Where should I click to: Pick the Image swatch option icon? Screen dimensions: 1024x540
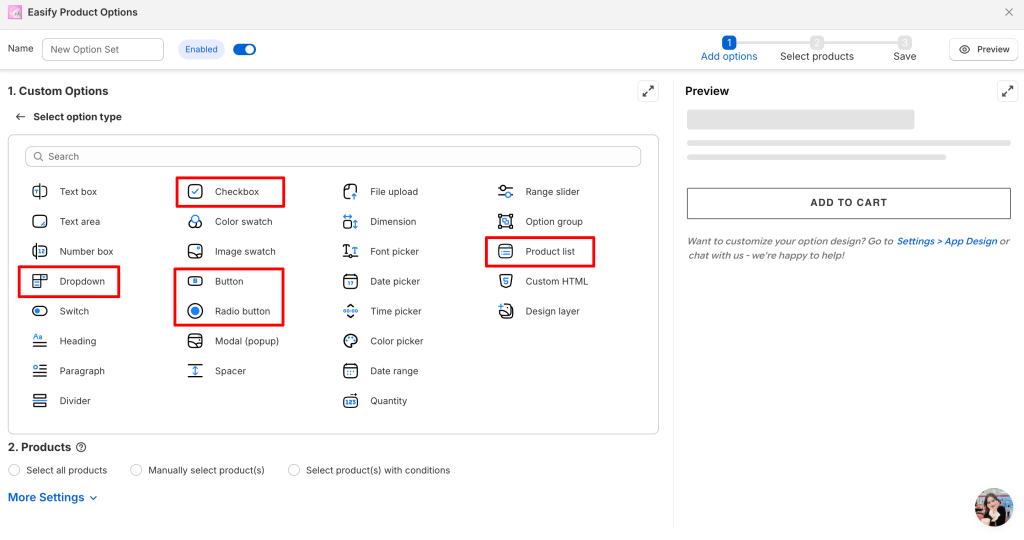(x=195, y=252)
